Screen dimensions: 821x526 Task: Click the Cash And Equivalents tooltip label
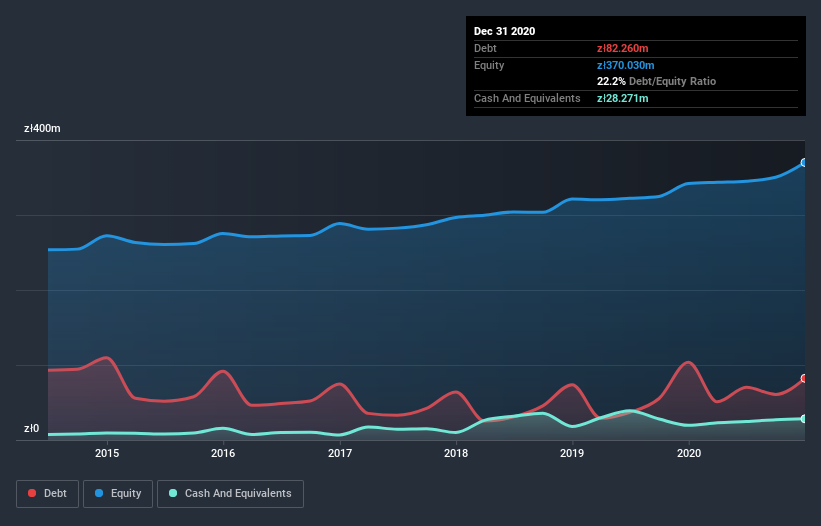click(527, 98)
